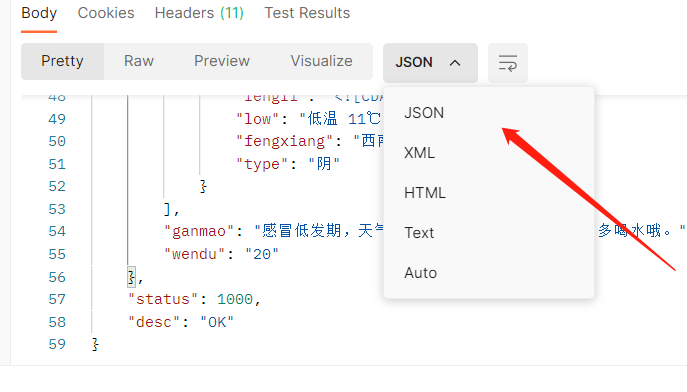Click the "fengxiang" key text
This screenshot has width=687, height=392.
[x=284, y=141]
